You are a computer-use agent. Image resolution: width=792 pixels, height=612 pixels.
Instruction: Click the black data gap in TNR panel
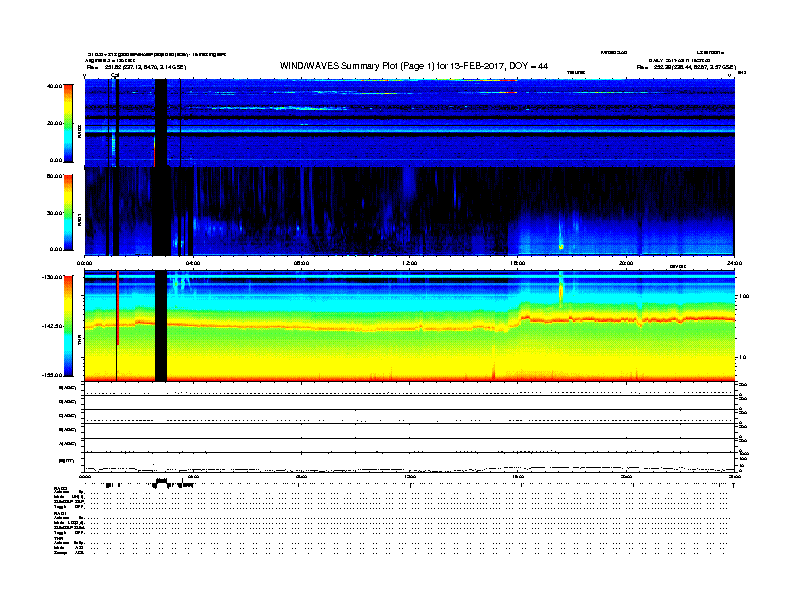click(161, 326)
